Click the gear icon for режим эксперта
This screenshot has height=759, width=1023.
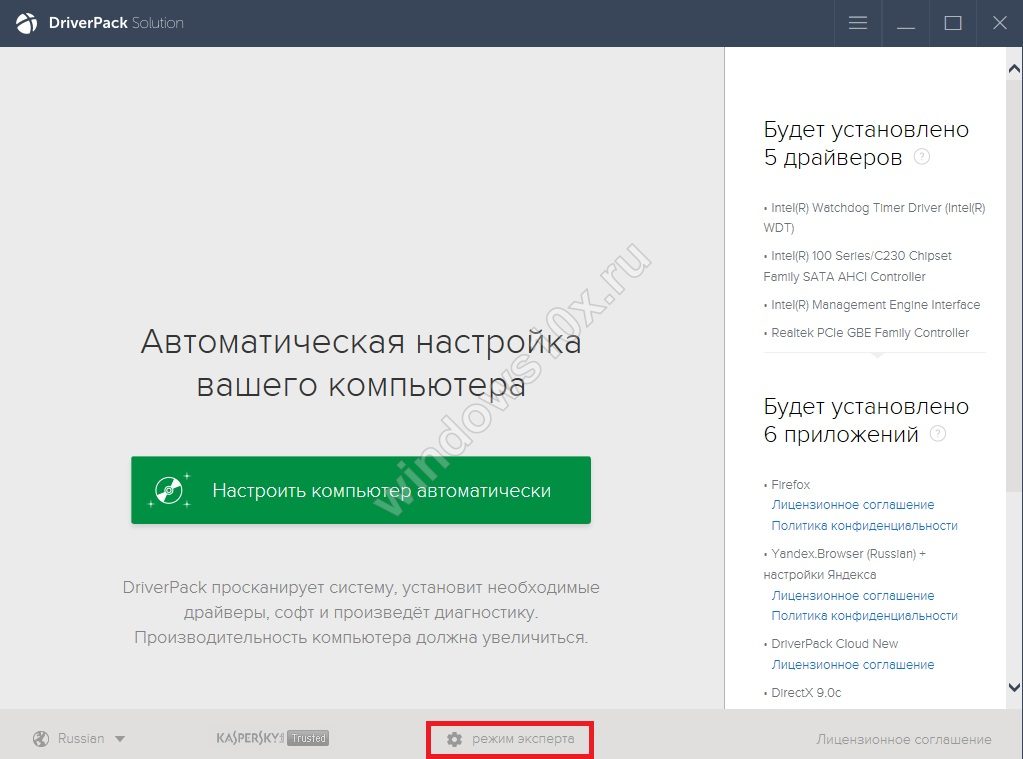455,739
